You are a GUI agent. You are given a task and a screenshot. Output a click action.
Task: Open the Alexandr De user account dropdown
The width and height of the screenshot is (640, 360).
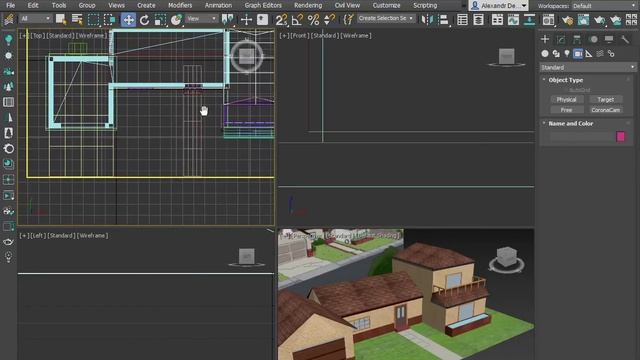click(498, 5)
